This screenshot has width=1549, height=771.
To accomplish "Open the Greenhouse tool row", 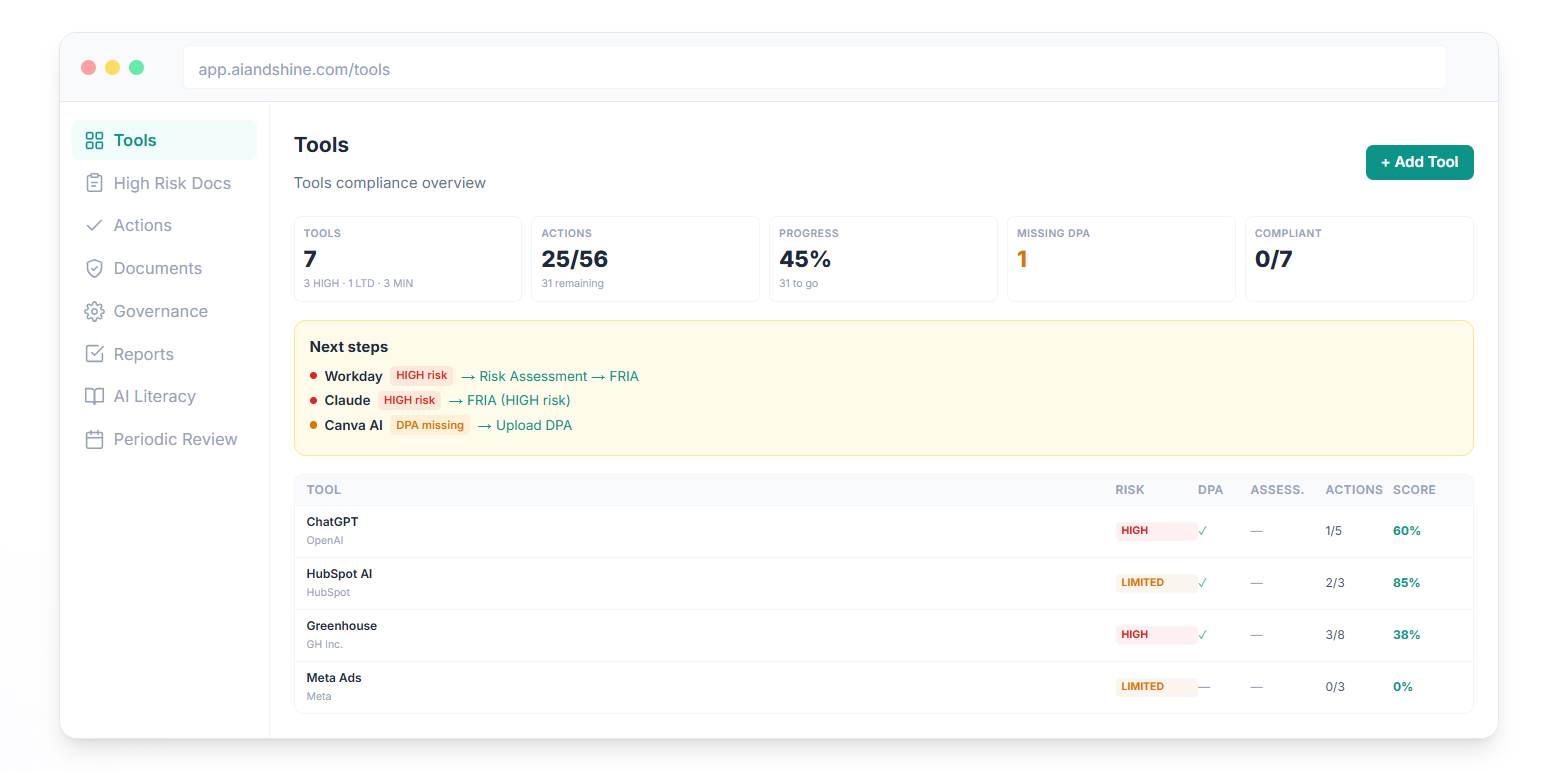I will (x=883, y=635).
